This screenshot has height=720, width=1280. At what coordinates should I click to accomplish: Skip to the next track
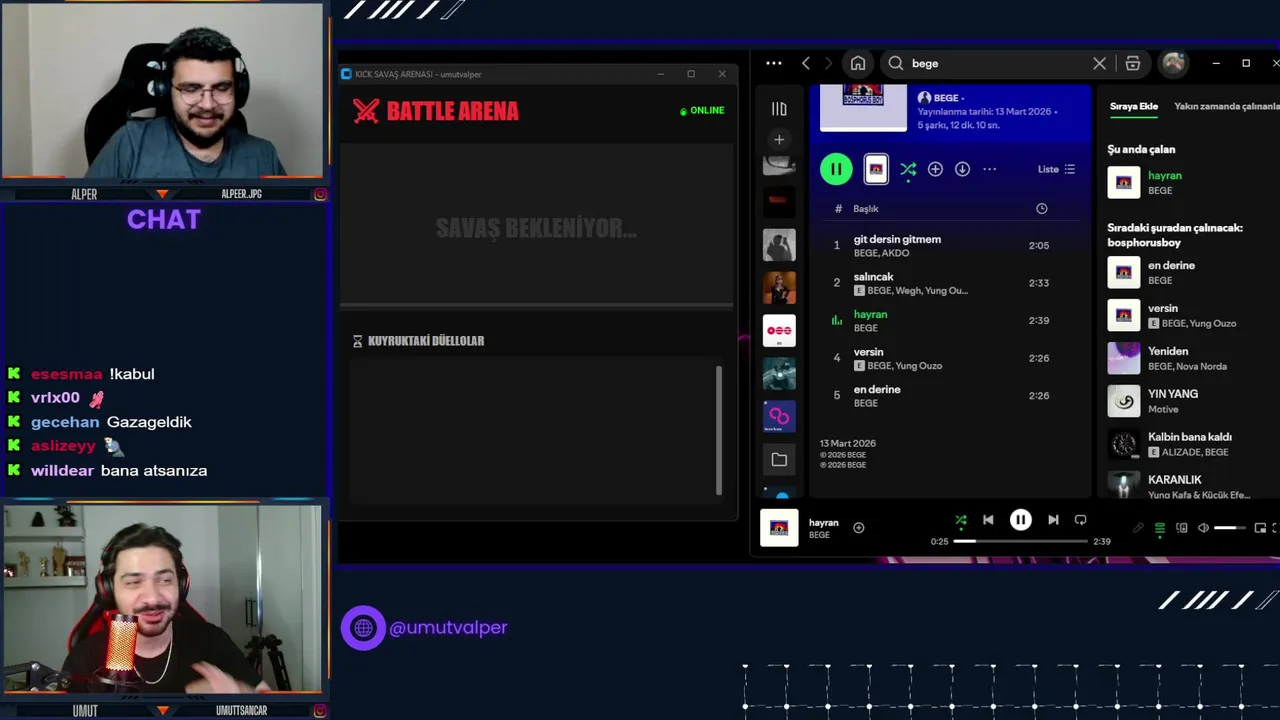(x=1053, y=520)
